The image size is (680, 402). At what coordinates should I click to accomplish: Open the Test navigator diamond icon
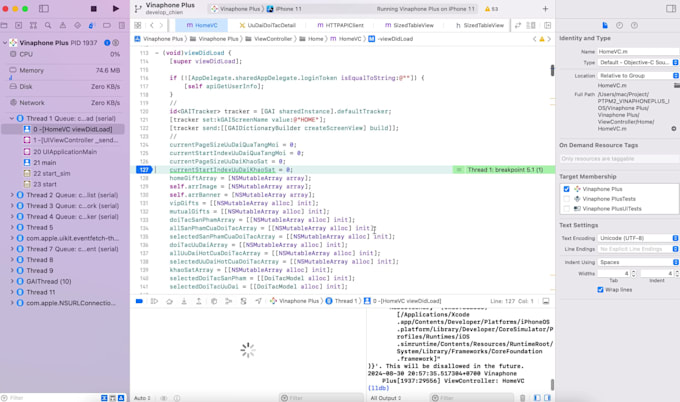(77, 26)
